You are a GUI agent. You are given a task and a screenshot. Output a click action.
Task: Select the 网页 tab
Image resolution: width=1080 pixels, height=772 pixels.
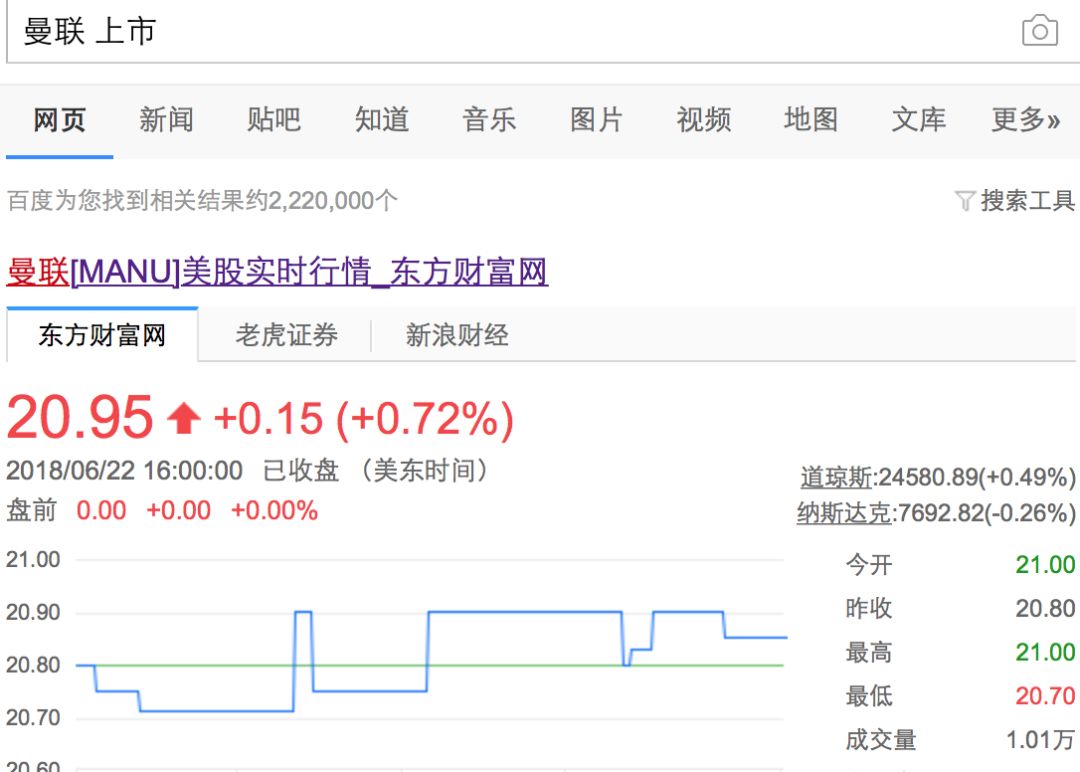pyautogui.click(x=59, y=120)
